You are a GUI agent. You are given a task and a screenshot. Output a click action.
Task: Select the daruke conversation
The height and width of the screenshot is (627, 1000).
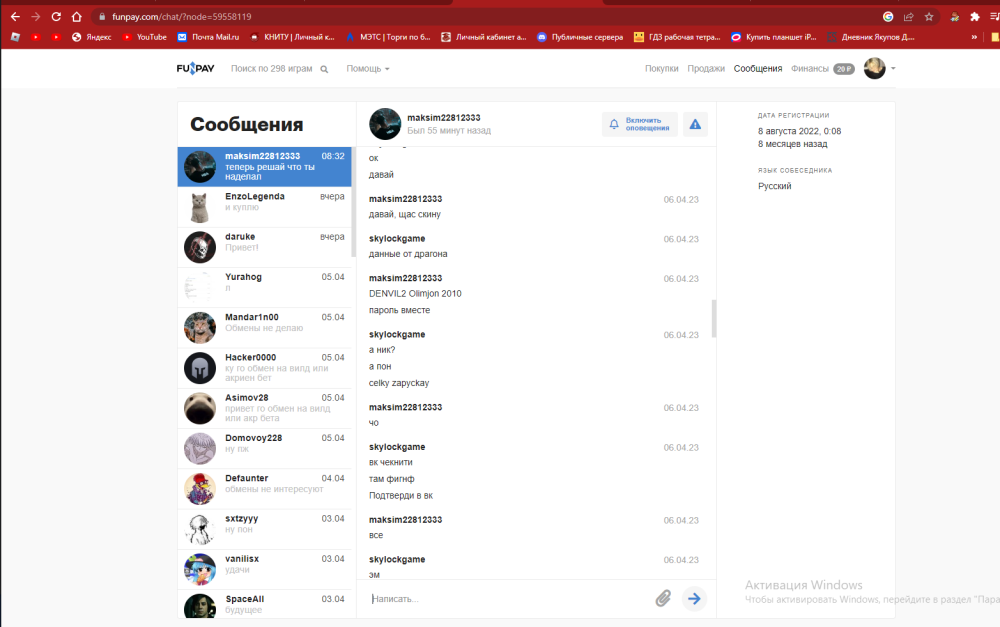[264, 247]
